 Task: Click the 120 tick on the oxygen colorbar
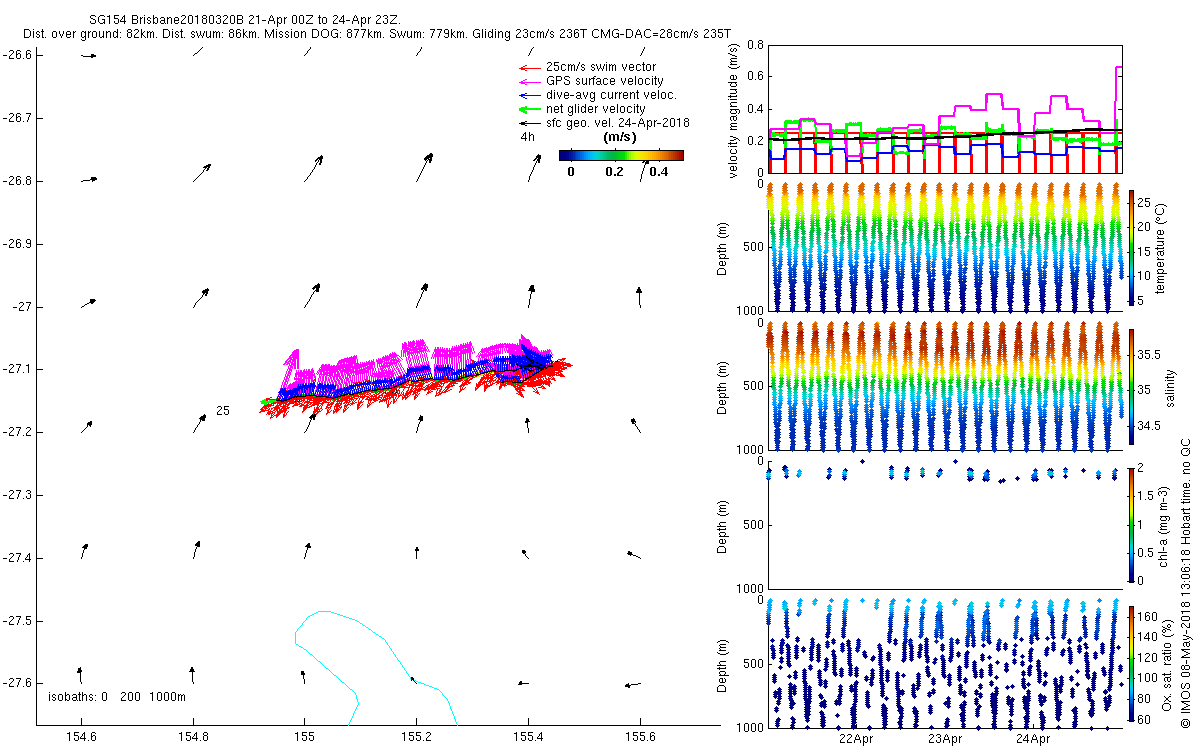coord(1148,660)
